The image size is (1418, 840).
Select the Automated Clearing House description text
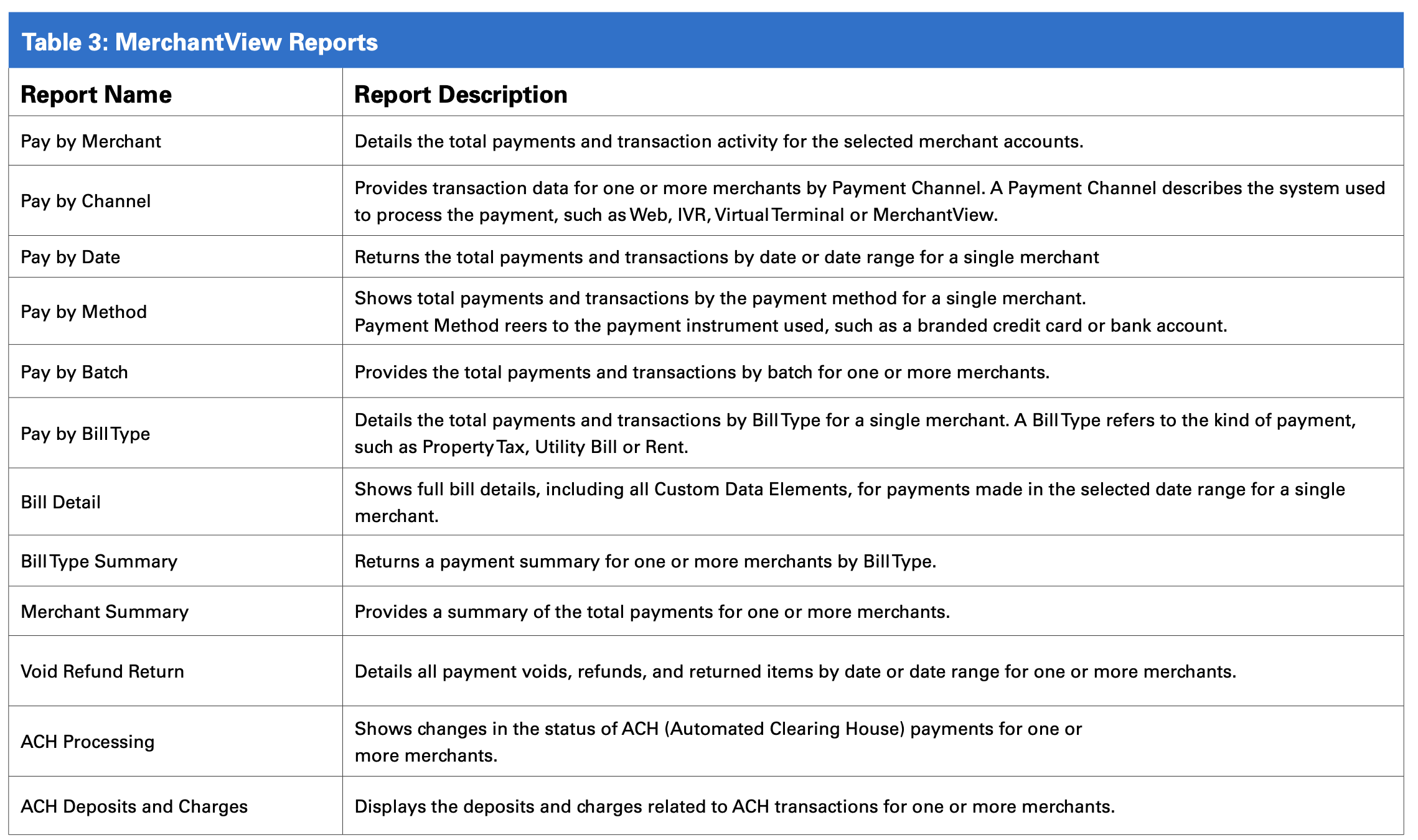tap(718, 742)
